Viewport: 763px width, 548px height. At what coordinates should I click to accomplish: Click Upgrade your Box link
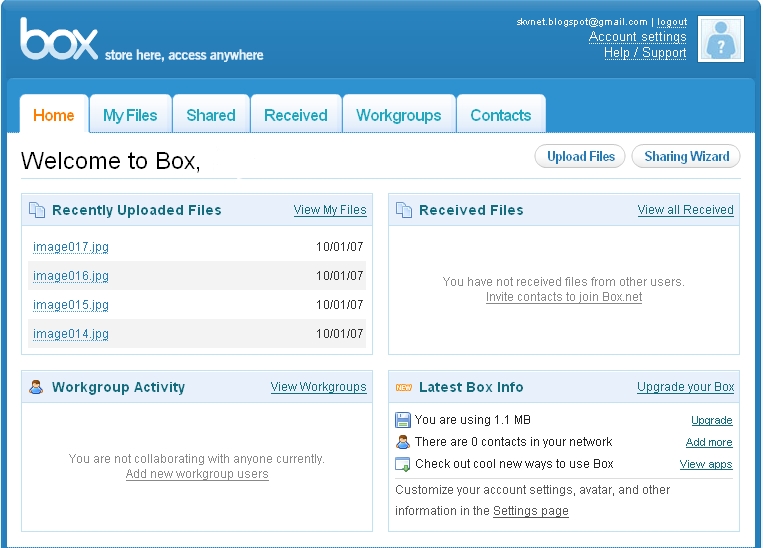click(686, 387)
